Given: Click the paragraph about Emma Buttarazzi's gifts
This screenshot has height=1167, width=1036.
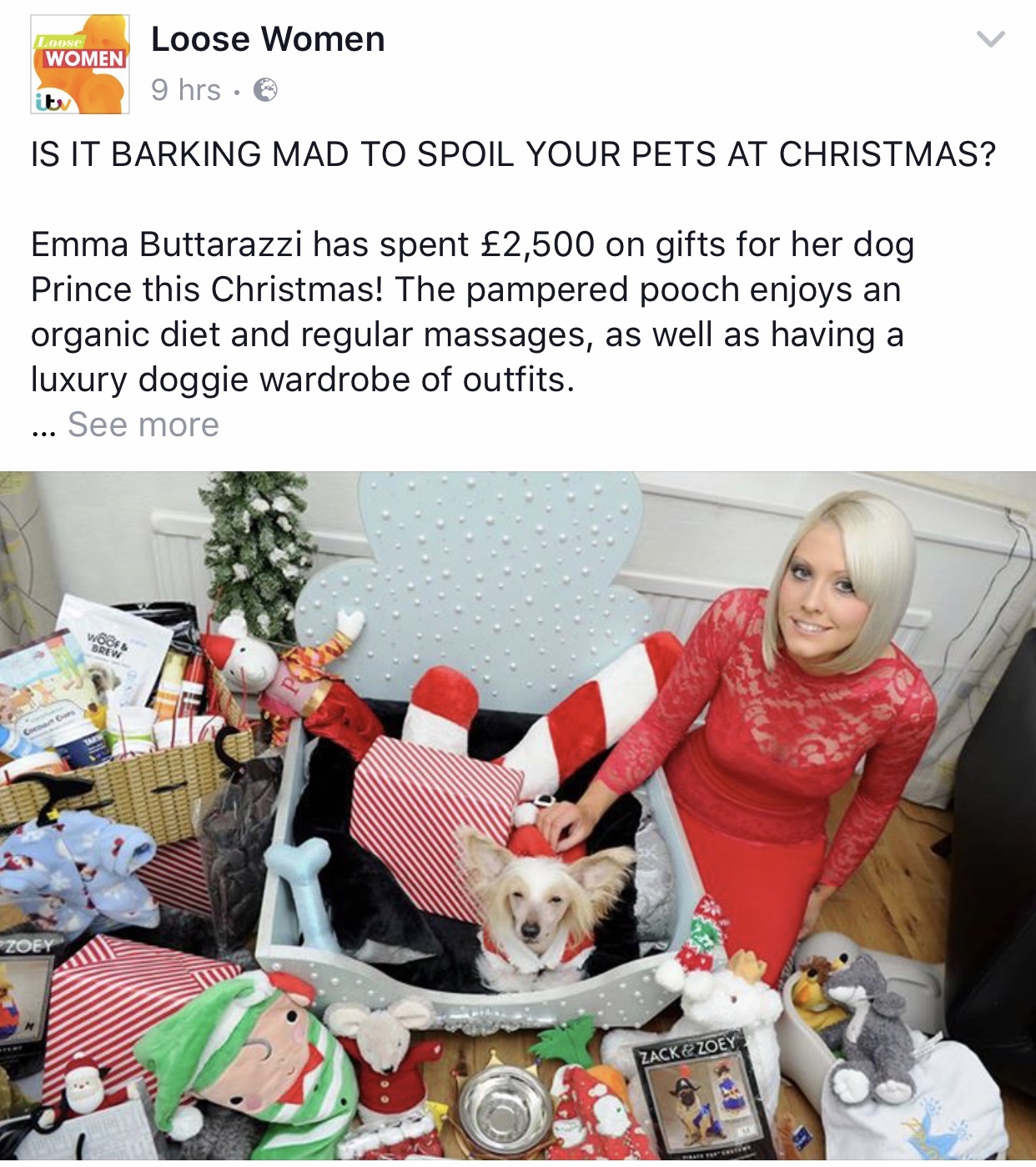Looking at the screenshot, I should (472, 312).
